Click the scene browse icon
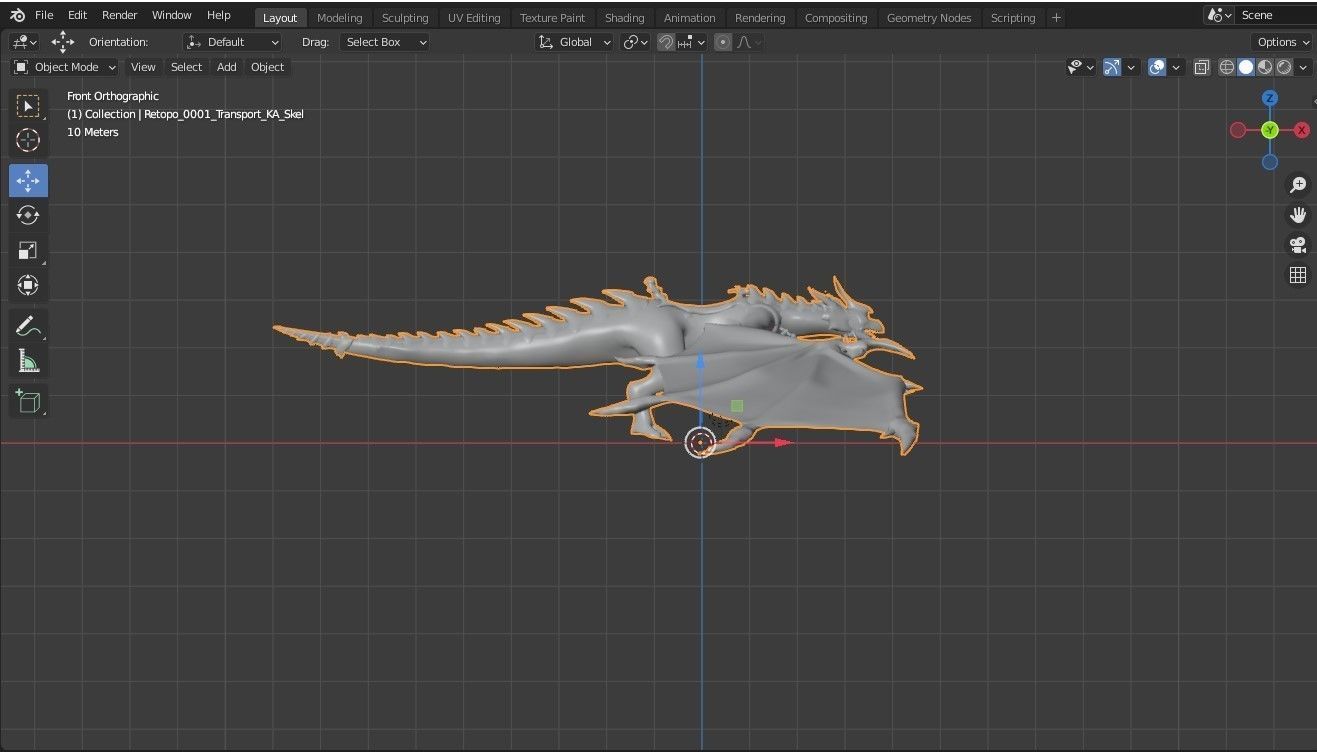1317x752 pixels. tap(1219, 15)
